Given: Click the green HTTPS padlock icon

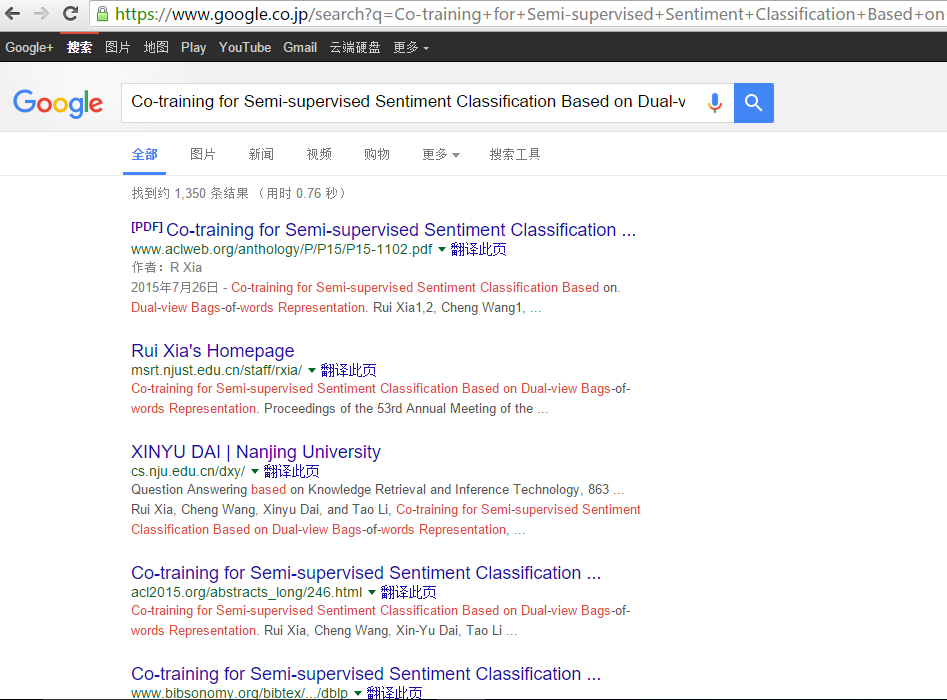Looking at the screenshot, I should tap(103, 13).
